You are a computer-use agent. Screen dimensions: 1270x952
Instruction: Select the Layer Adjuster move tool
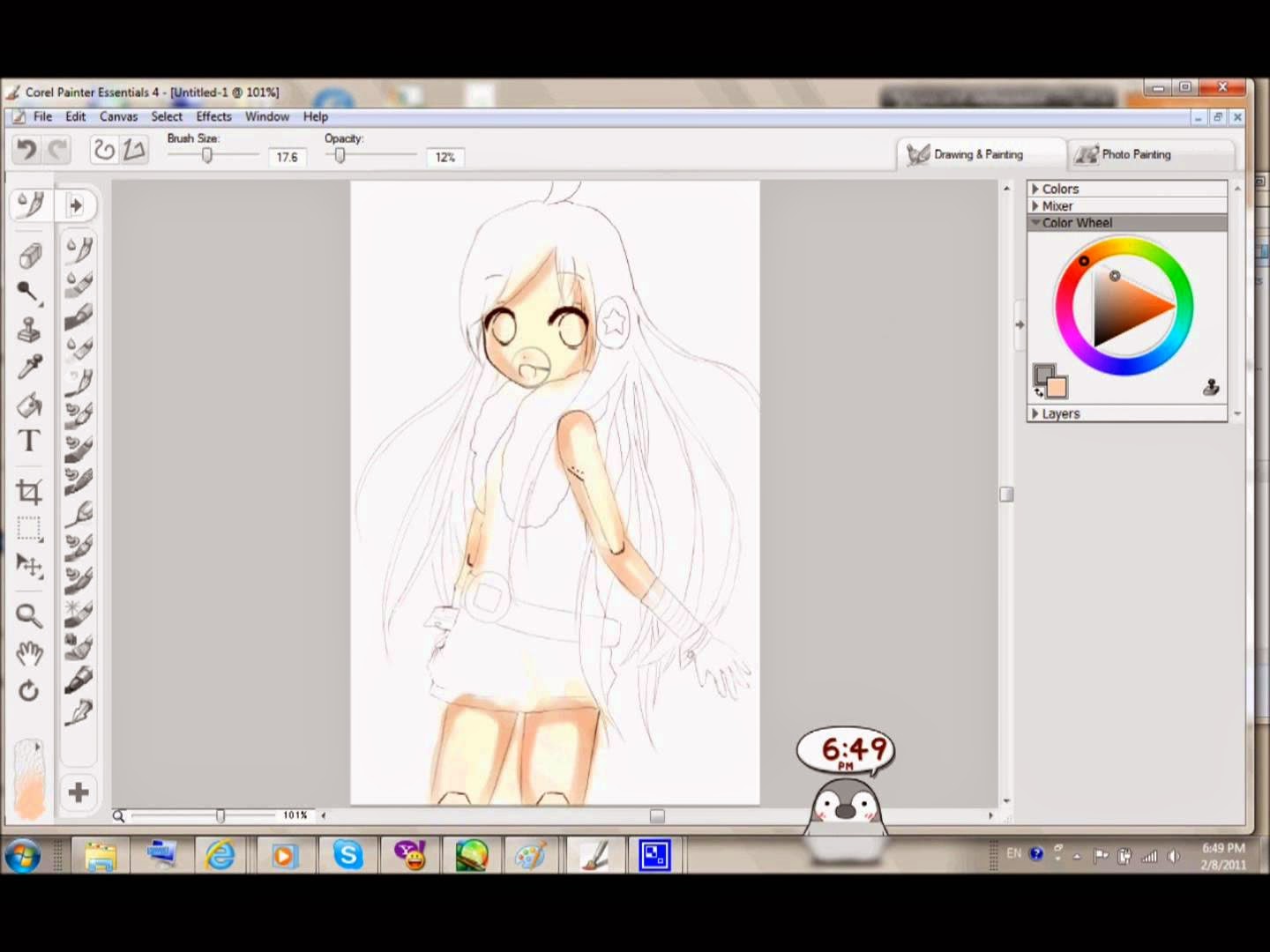(30, 565)
